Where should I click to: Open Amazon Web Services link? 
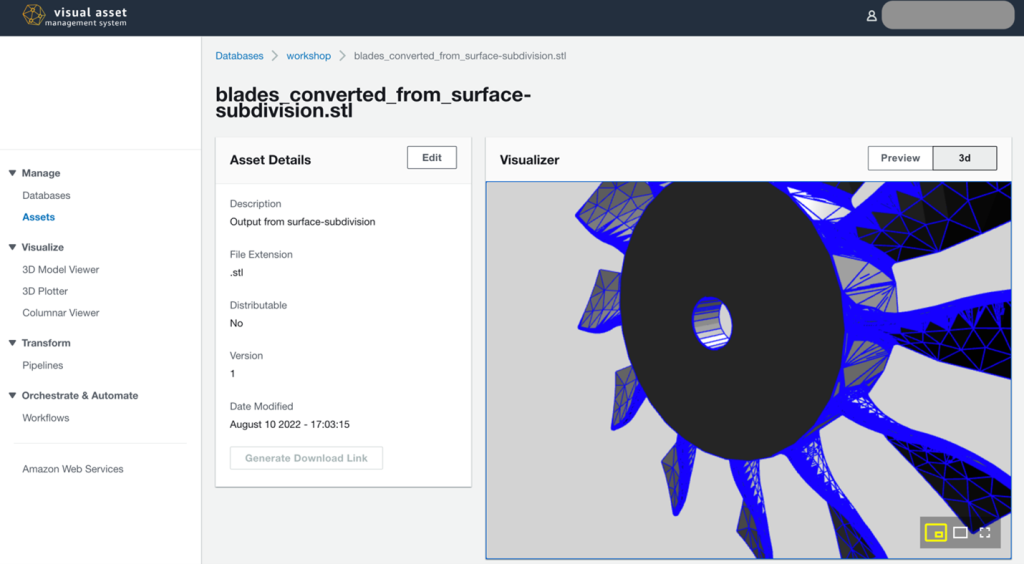(72, 469)
